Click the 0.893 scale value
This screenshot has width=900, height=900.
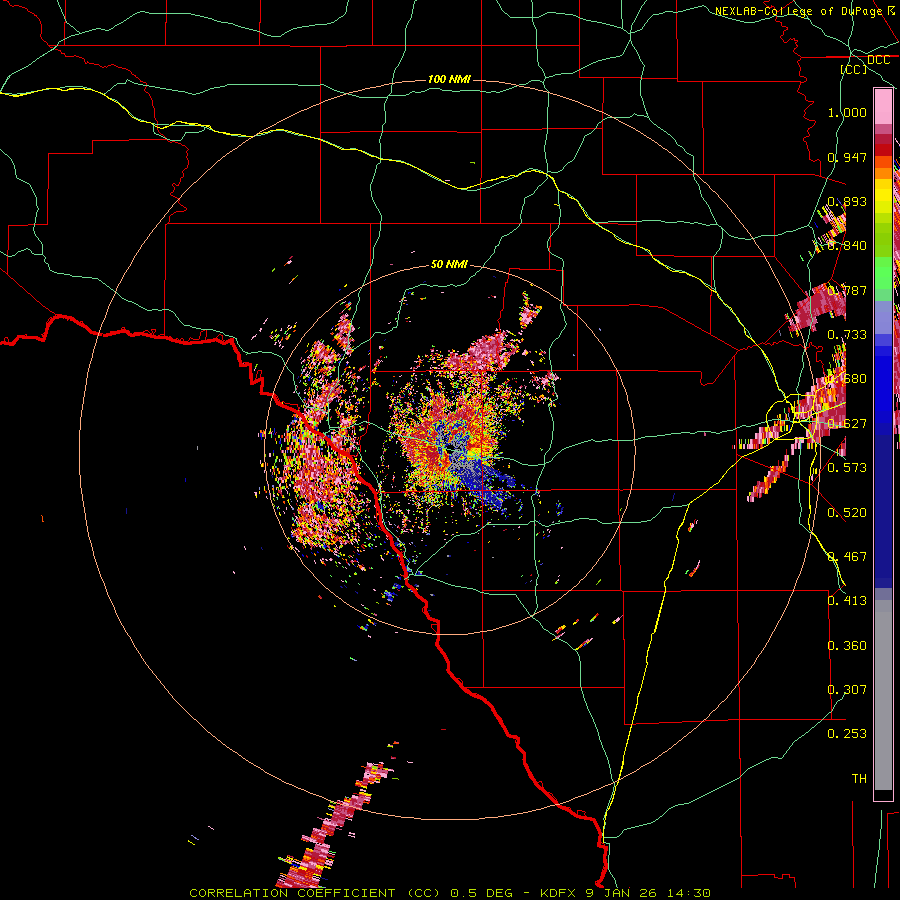click(x=847, y=201)
